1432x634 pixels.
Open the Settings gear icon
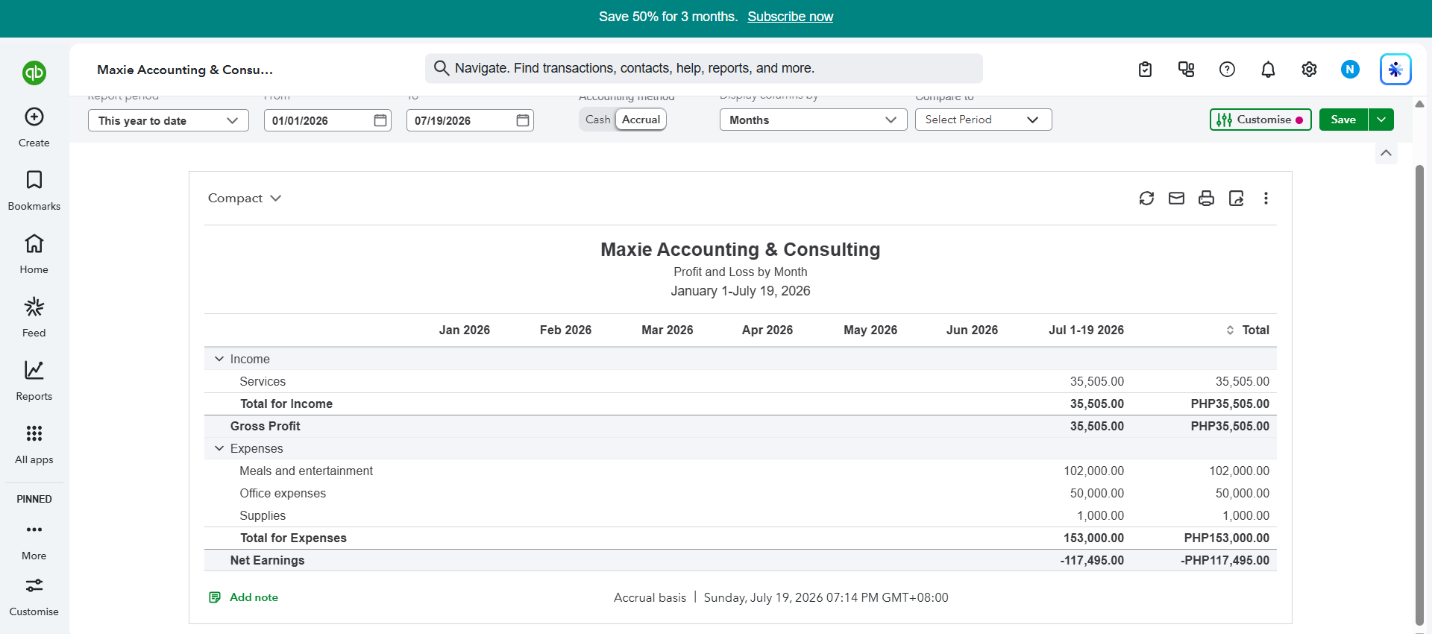1309,69
